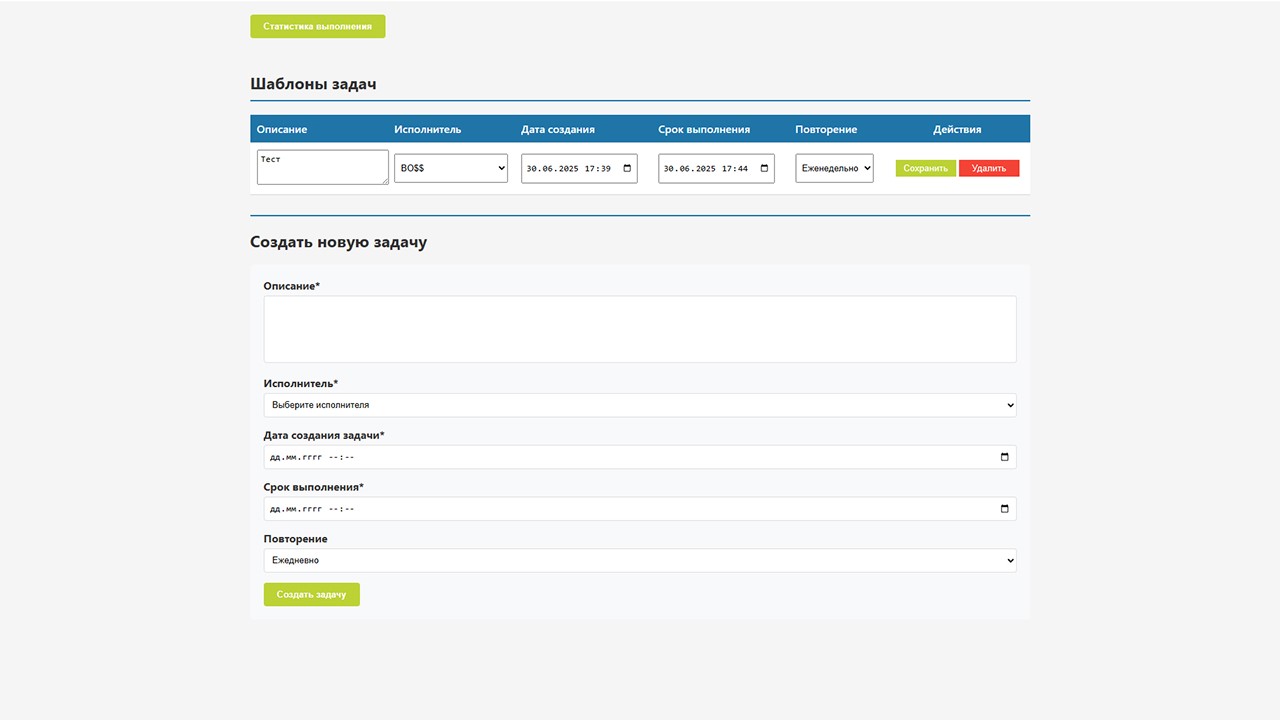
Task: Open calendar icon in form's Срок выполнения field
Action: 1005,509
